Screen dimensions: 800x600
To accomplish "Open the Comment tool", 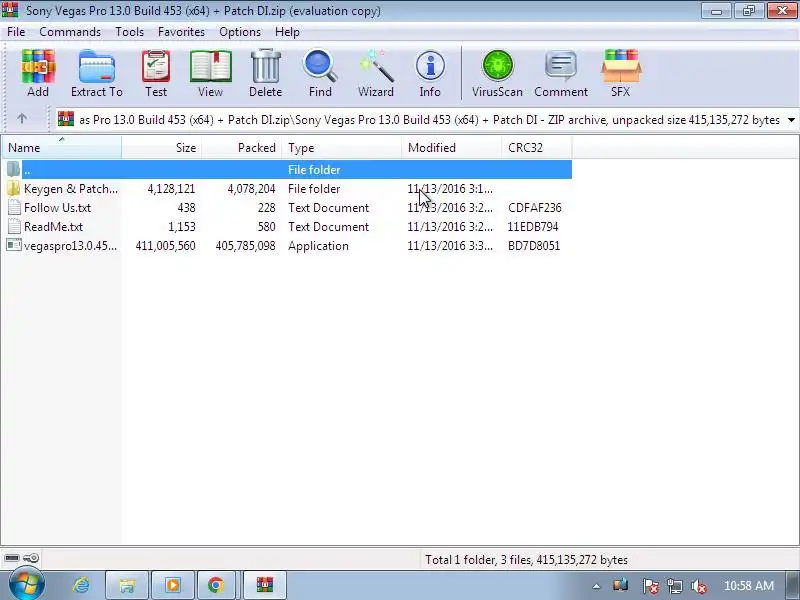I will coord(561,66).
